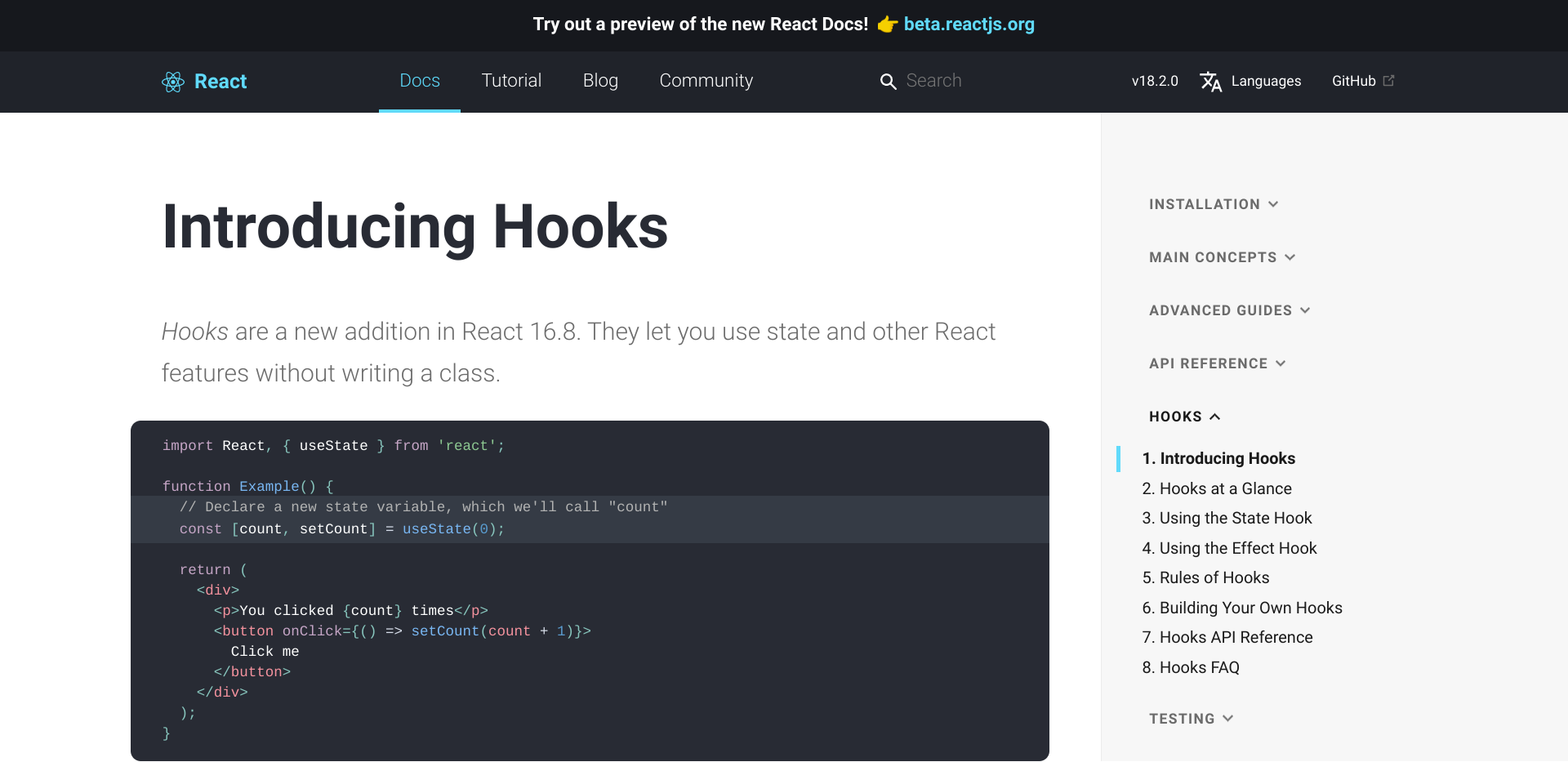1568x762 pixels.
Task: Open the Tutorial tab
Action: point(511,81)
